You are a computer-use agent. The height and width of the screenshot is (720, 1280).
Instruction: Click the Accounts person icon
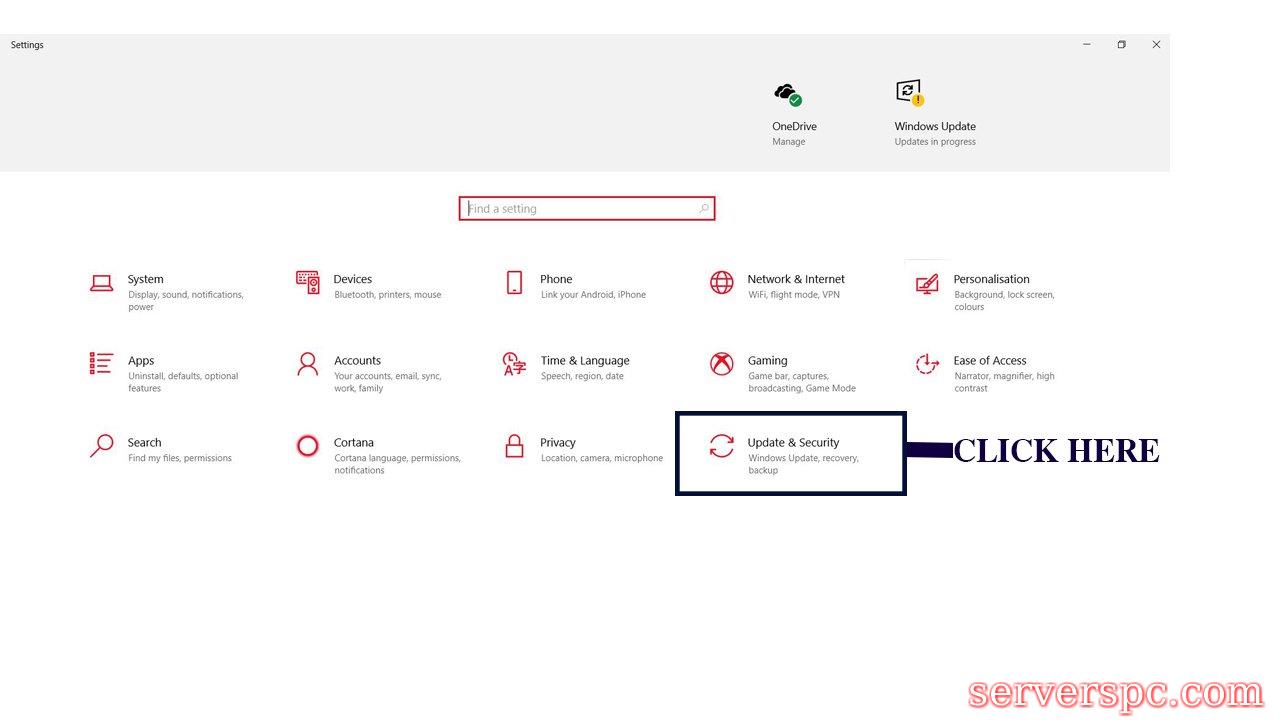[x=307, y=364]
